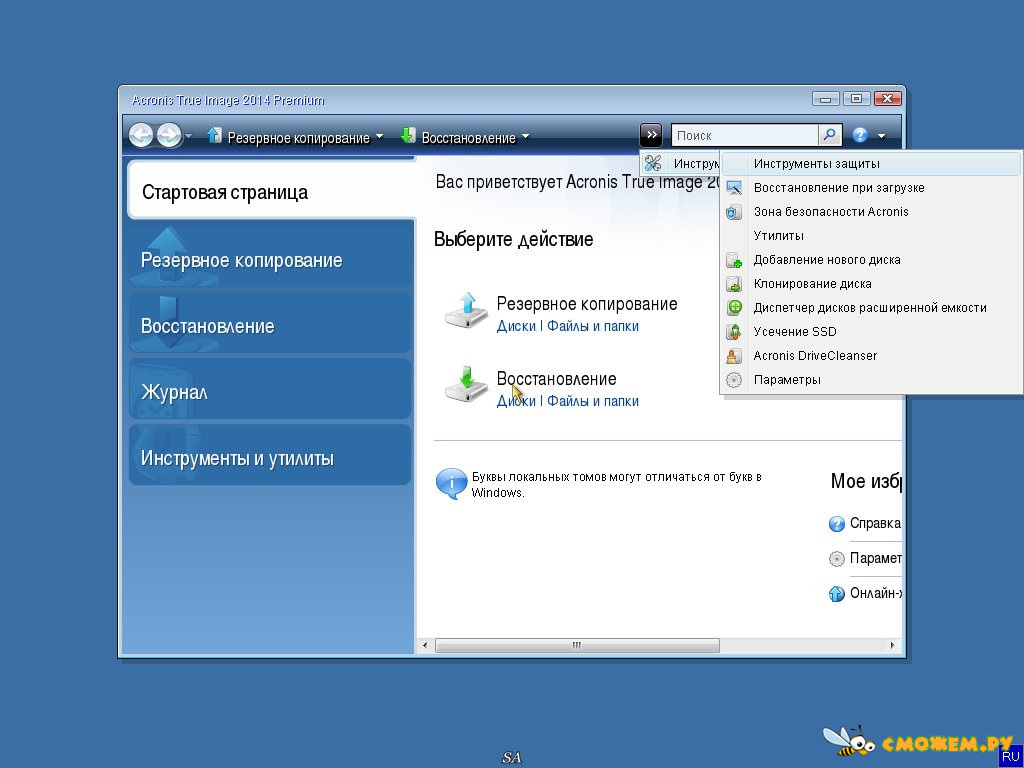This screenshot has width=1024, height=768.
Task: Click the horizontal scrollbar thumb
Action: click(577, 645)
